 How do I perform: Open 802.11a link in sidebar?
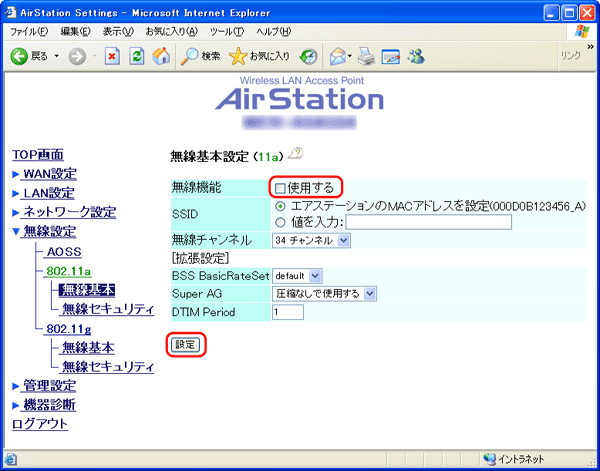point(68,271)
